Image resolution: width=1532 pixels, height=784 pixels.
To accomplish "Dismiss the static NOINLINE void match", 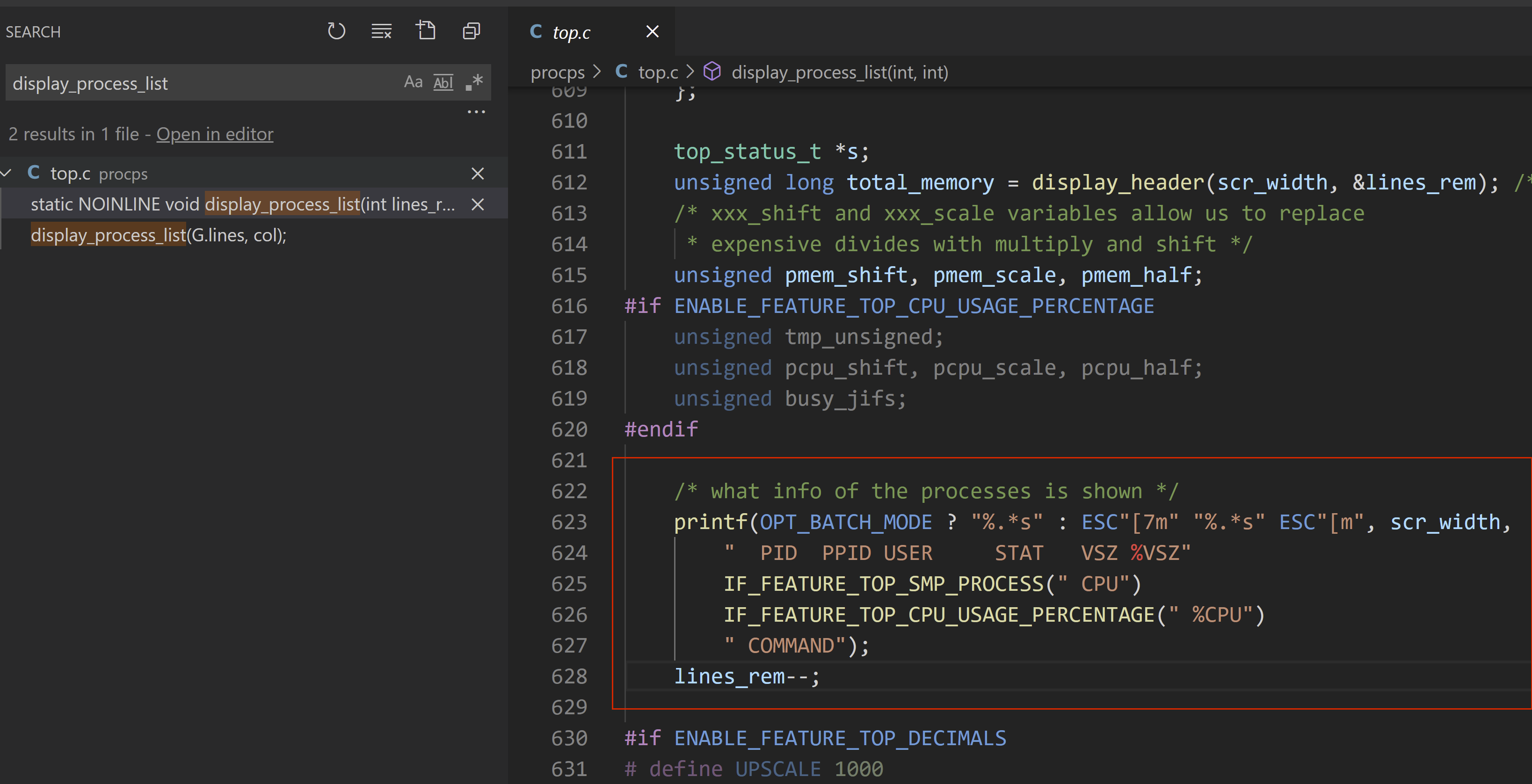I will pyautogui.click(x=478, y=204).
